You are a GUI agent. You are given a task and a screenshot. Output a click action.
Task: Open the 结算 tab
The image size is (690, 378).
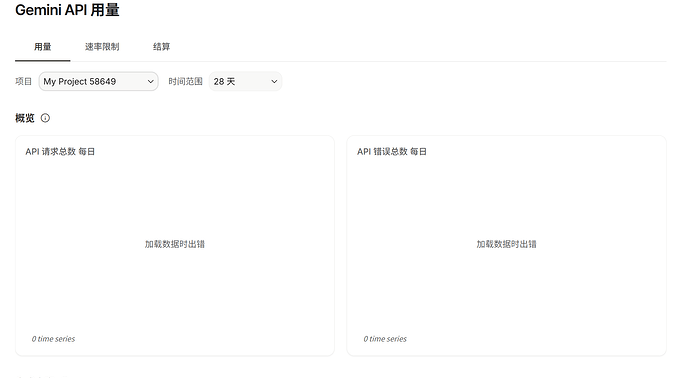pos(161,47)
